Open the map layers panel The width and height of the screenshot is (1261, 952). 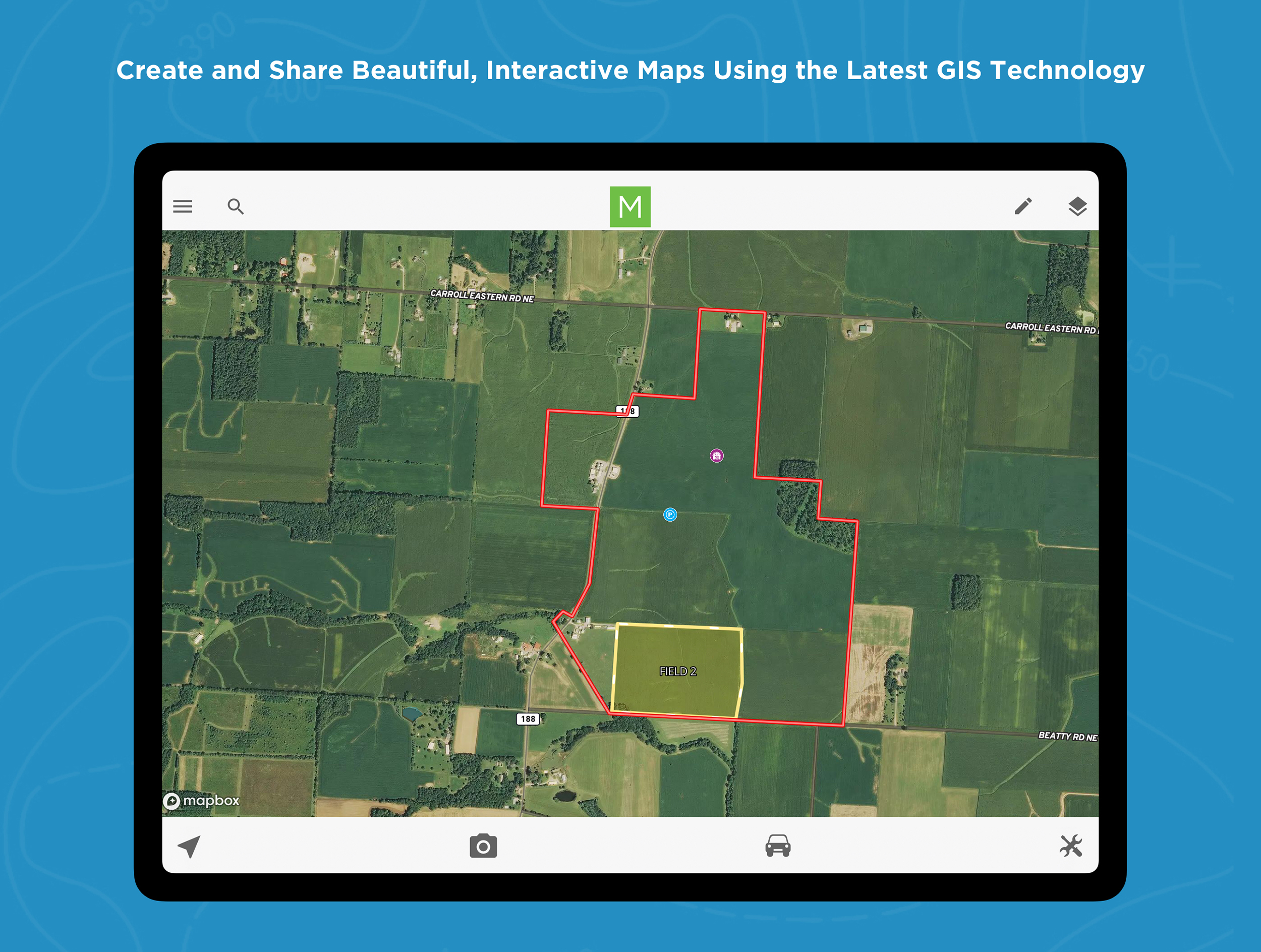tap(1077, 206)
